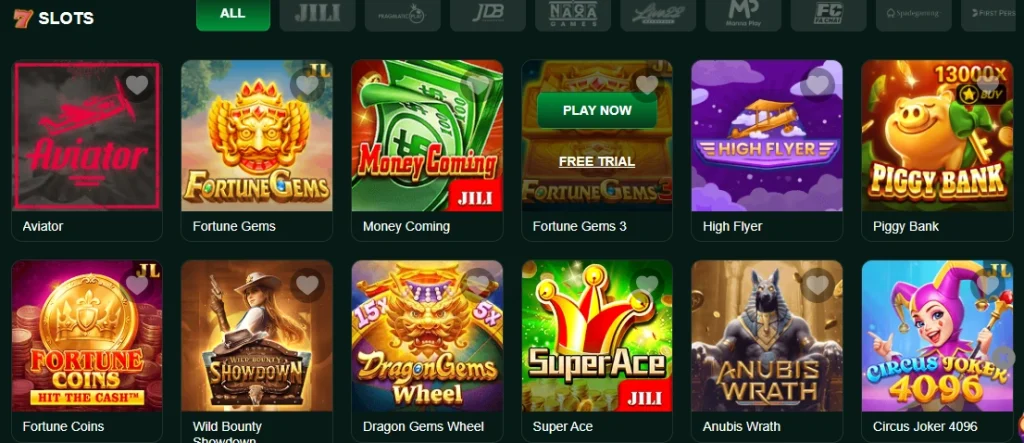Click PLAY NOW on Fortune Gems 3

597,110
